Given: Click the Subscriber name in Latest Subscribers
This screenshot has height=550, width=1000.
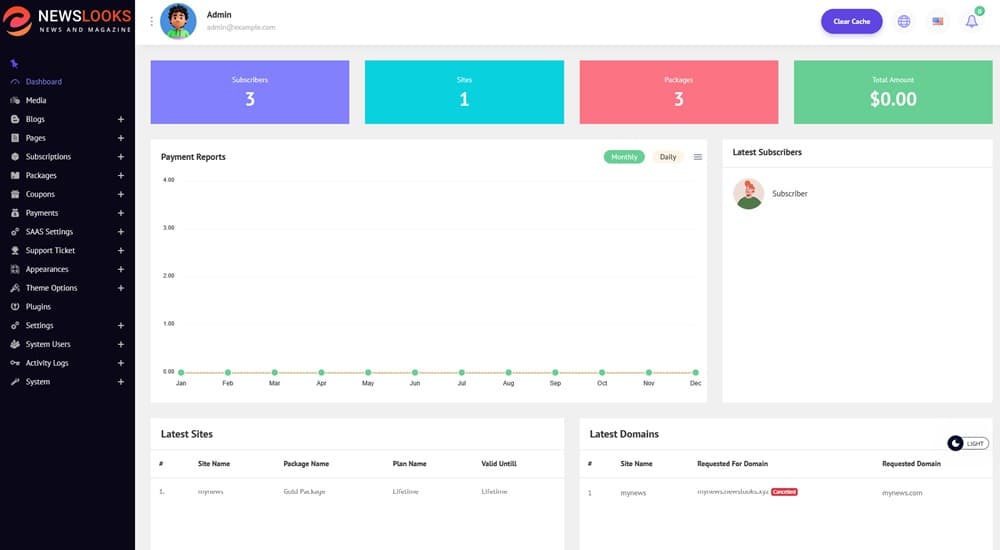Looking at the screenshot, I should point(789,194).
